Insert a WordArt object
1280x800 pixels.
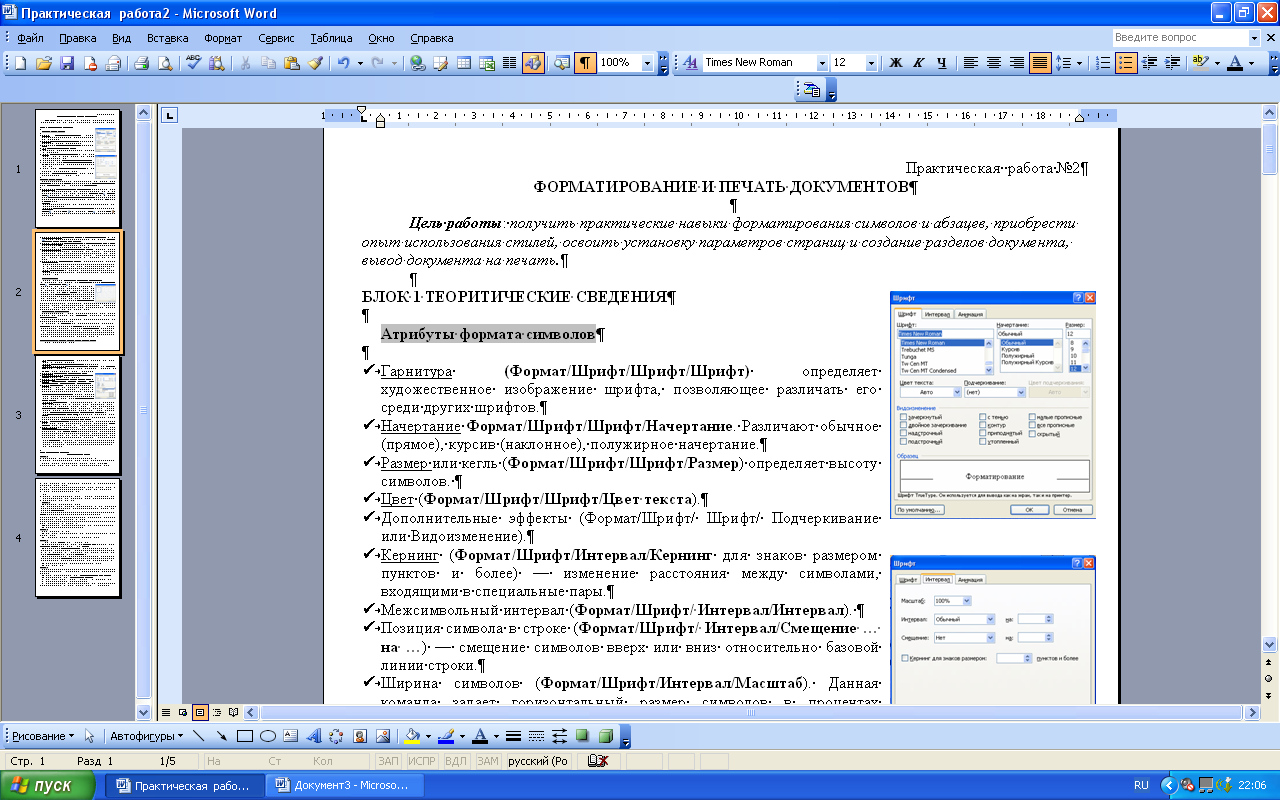[x=314, y=736]
